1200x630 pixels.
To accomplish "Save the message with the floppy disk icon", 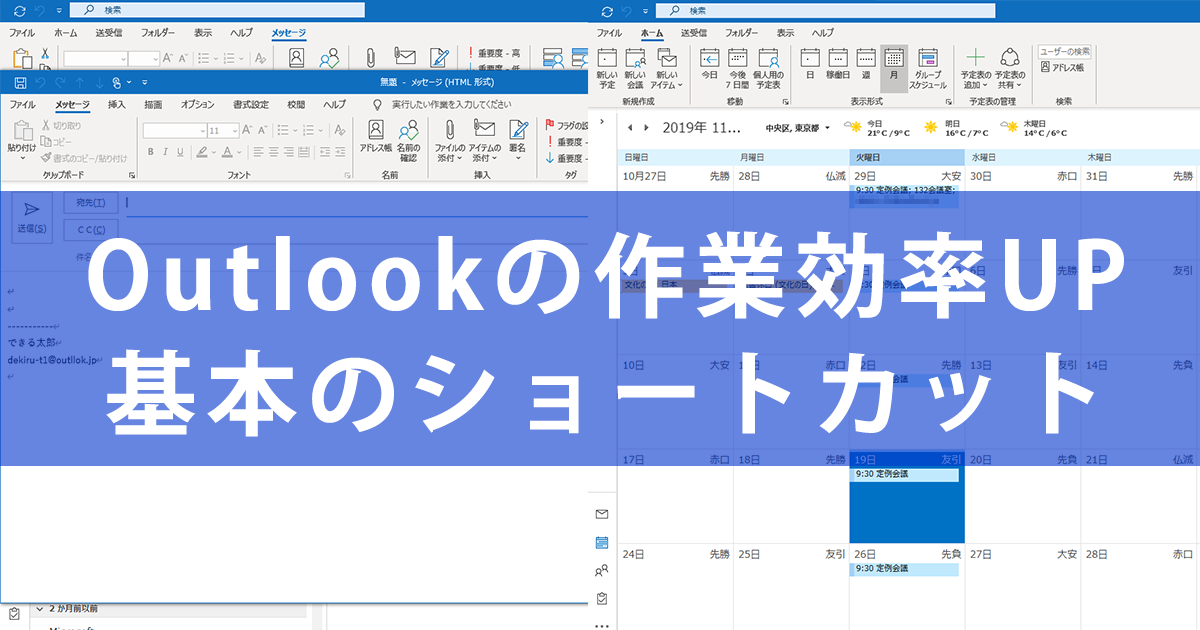I will coord(19,82).
